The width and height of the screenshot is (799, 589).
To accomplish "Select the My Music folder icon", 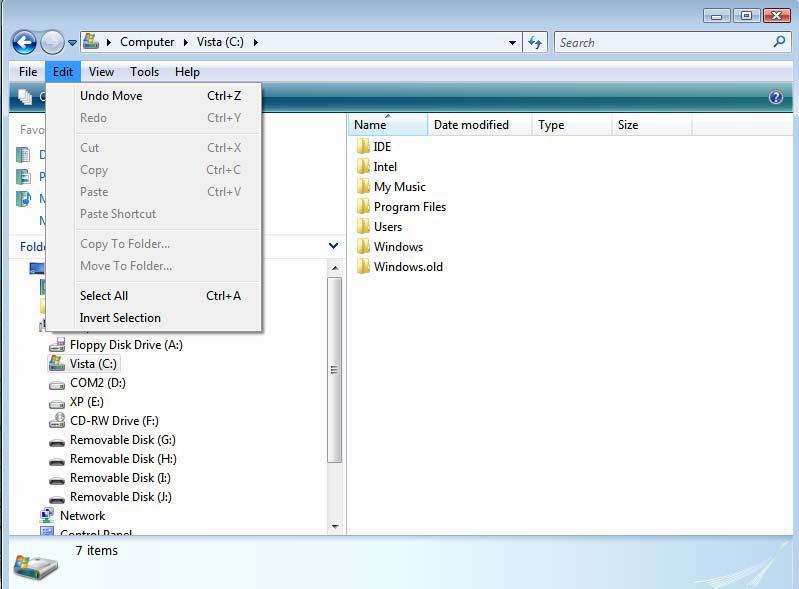I will [x=363, y=186].
